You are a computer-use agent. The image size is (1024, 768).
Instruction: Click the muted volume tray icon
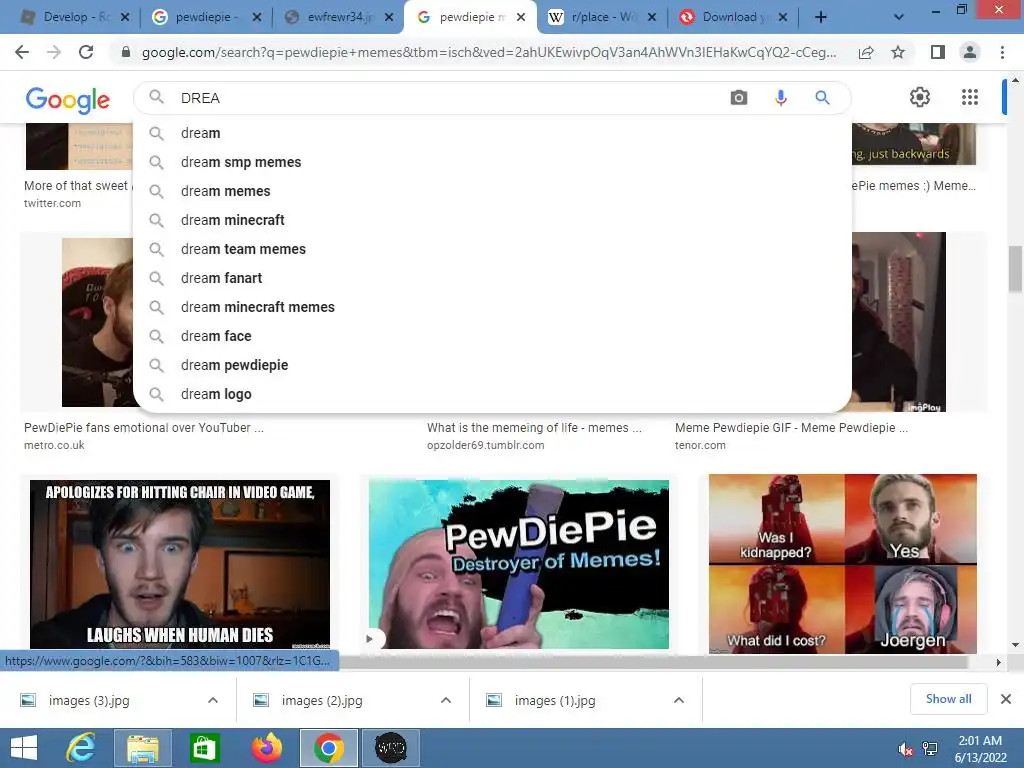(905, 749)
